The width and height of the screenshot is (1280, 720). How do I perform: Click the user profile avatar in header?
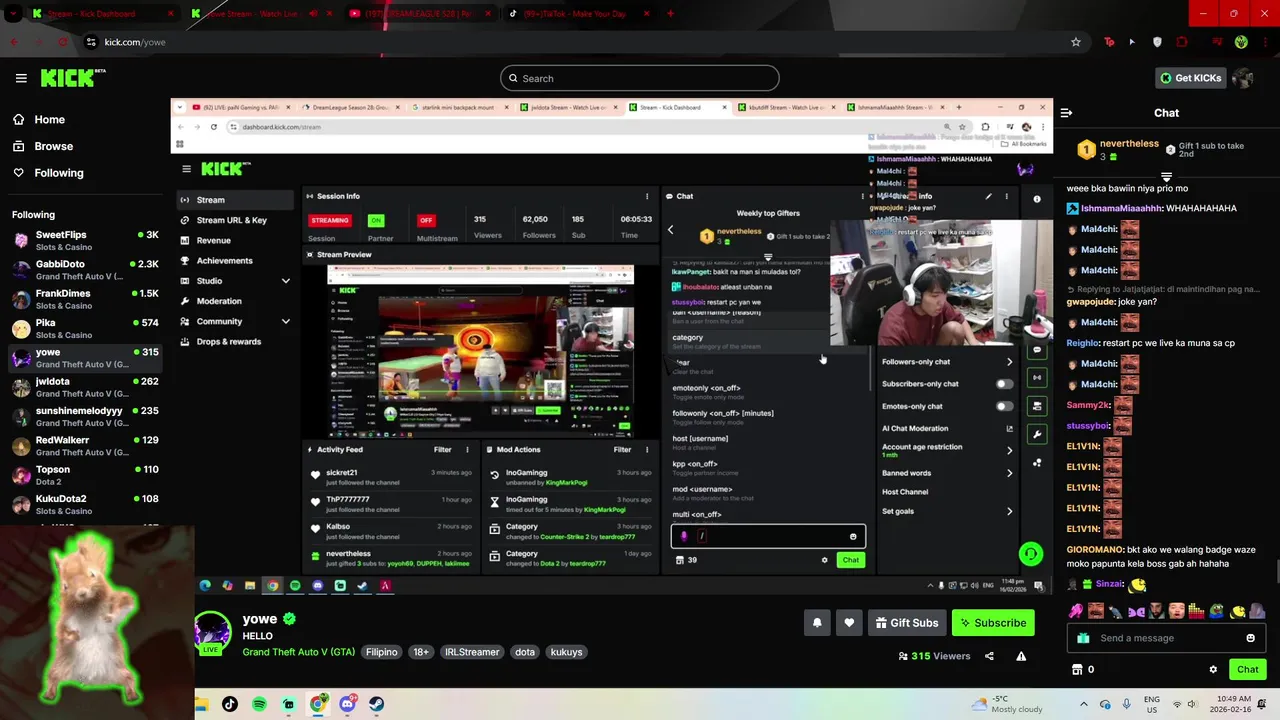(1242, 78)
